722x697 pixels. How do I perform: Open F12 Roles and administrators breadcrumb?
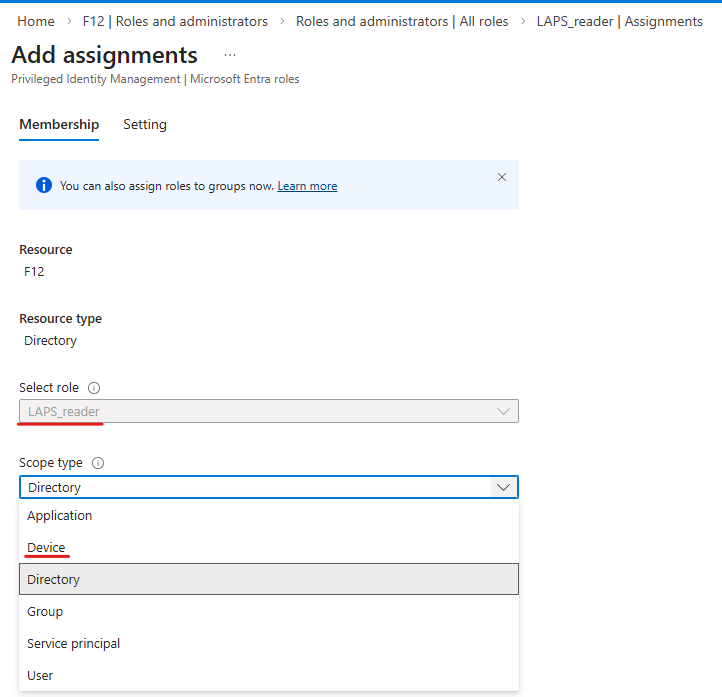point(175,21)
